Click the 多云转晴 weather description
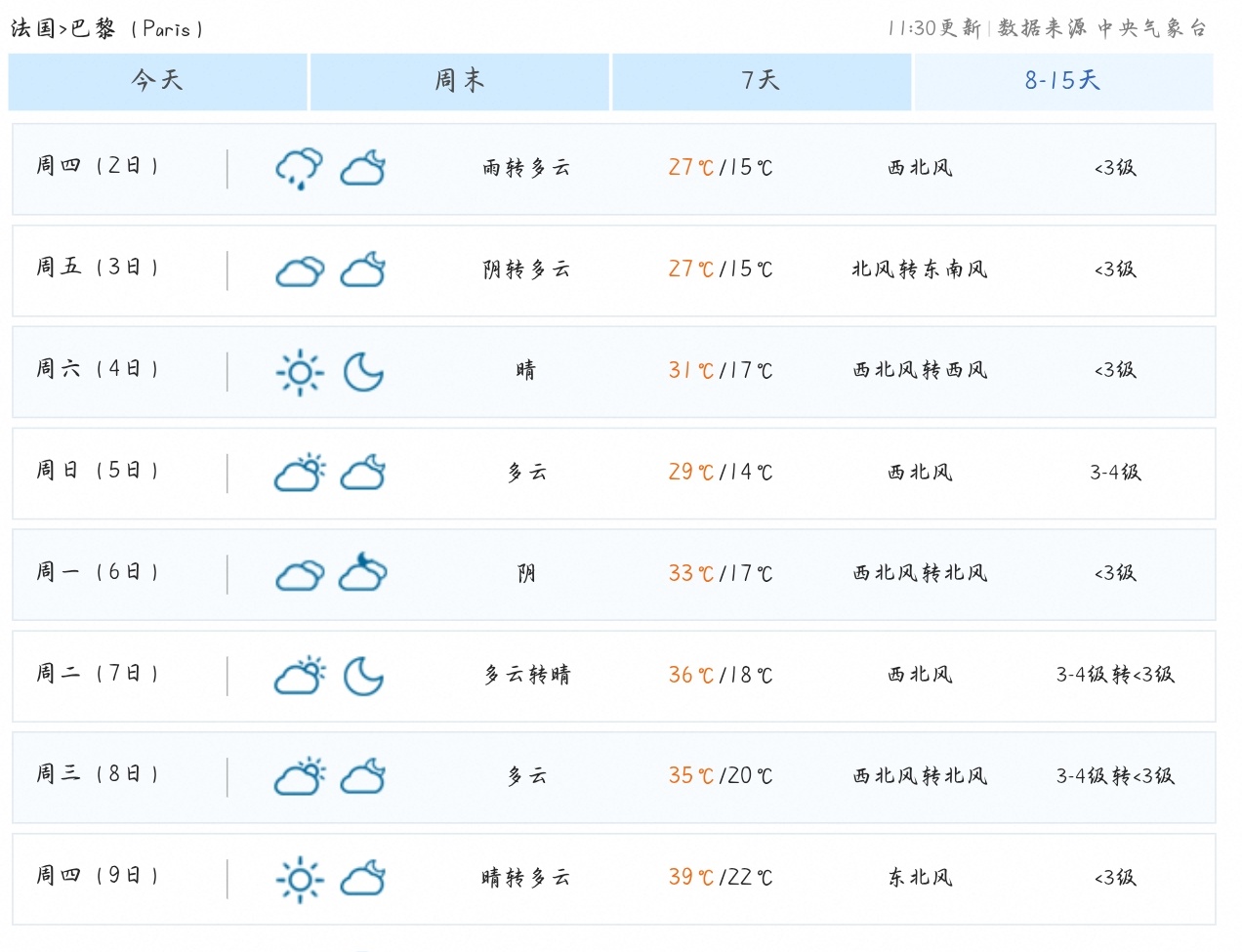The image size is (1242, 952). pos(527,675)
